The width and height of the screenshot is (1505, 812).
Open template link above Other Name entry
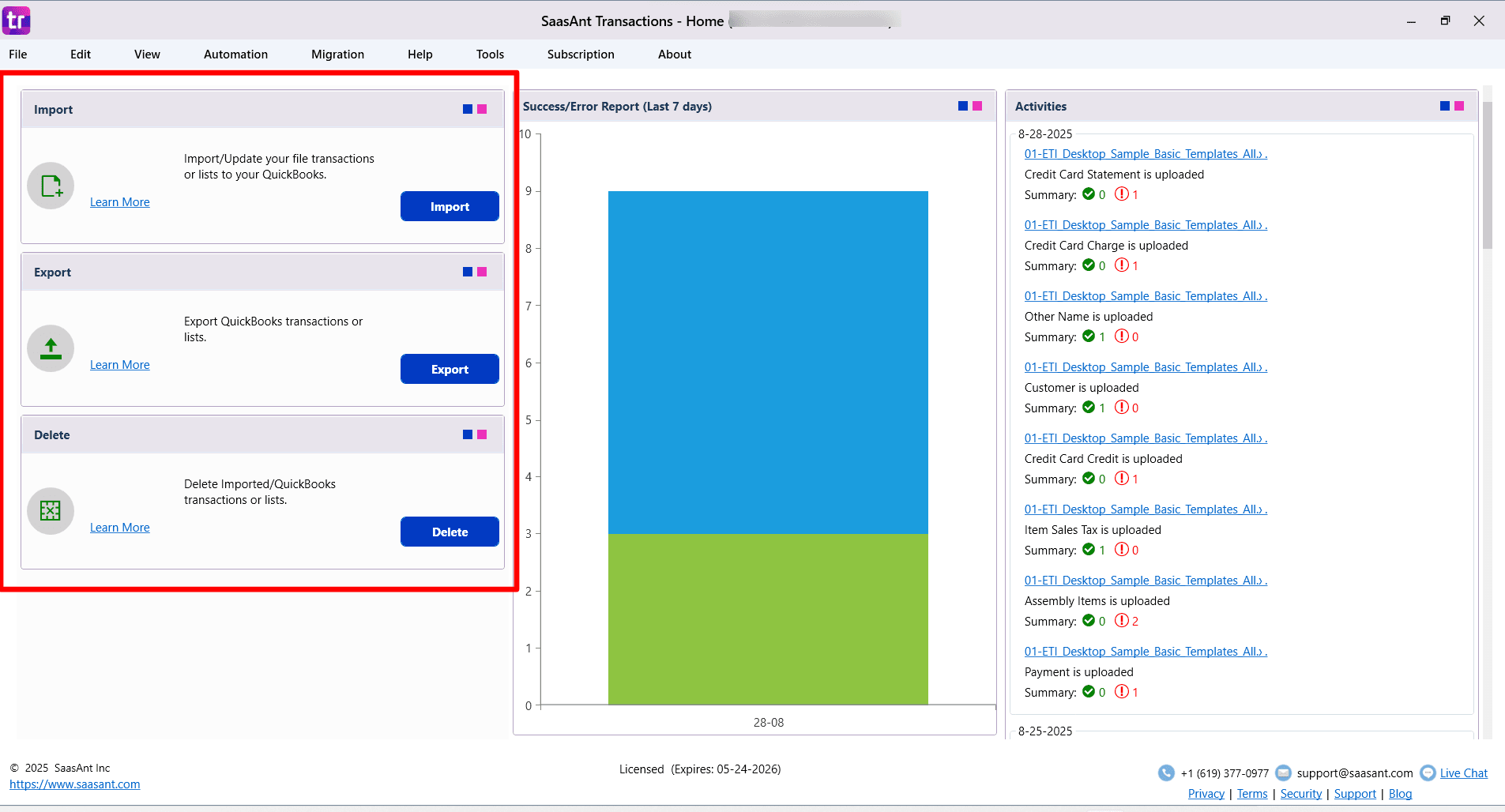(1146, 296)
